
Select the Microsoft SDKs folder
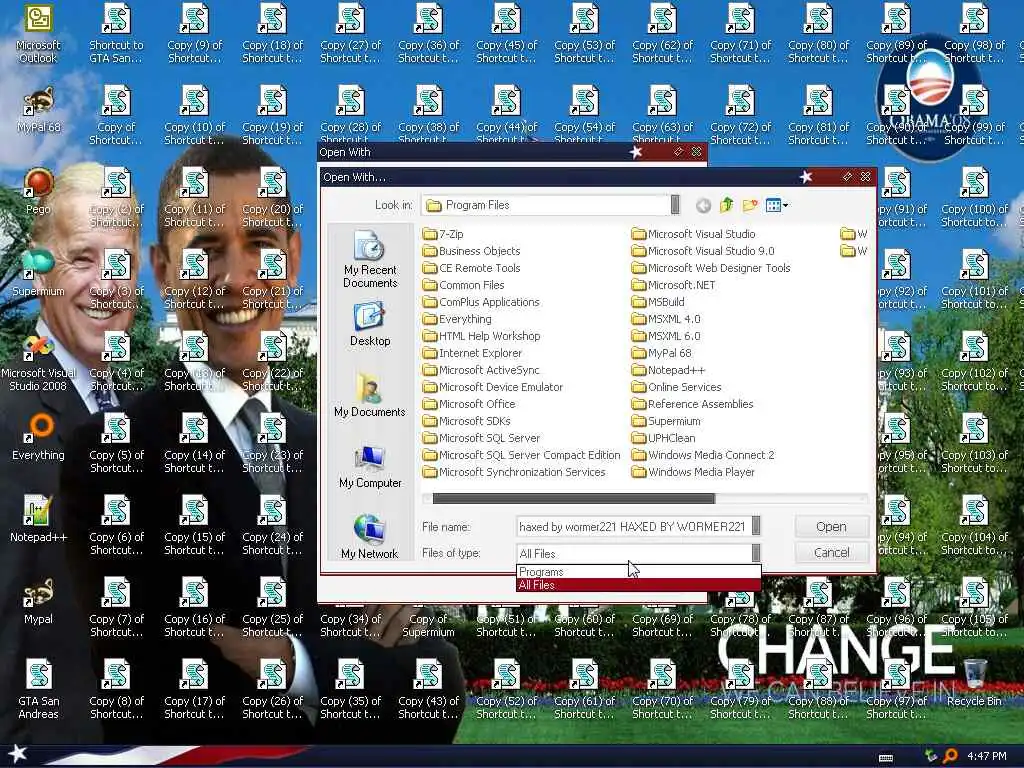[x=467, y=421]
